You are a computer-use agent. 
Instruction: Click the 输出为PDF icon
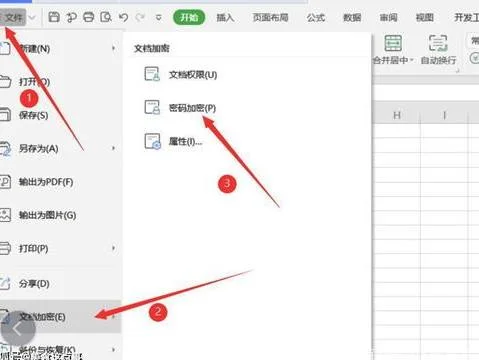(5, 182)
